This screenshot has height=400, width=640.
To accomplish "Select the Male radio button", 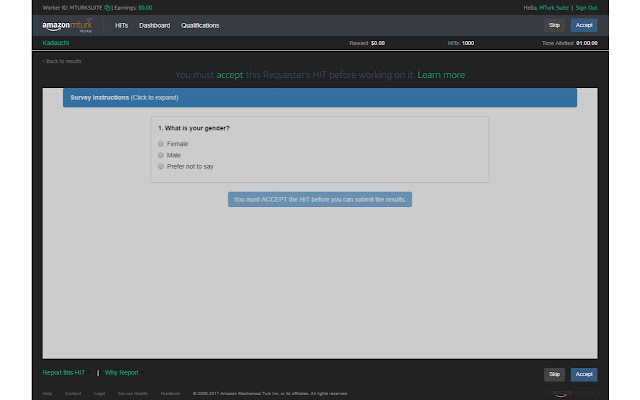I will pyautogui.click(x=161, y=155).
